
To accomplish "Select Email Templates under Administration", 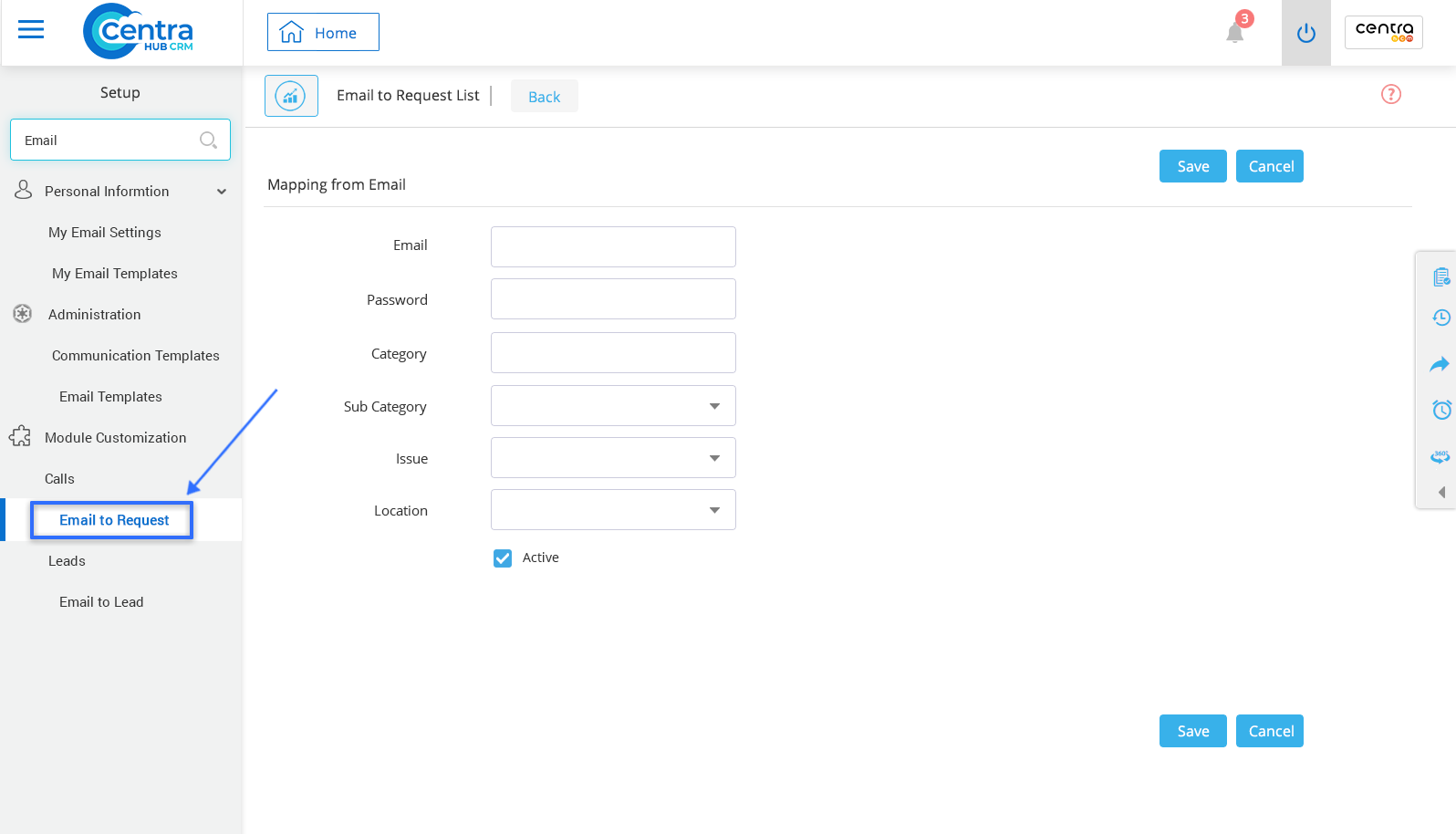I will click(110, 397).
